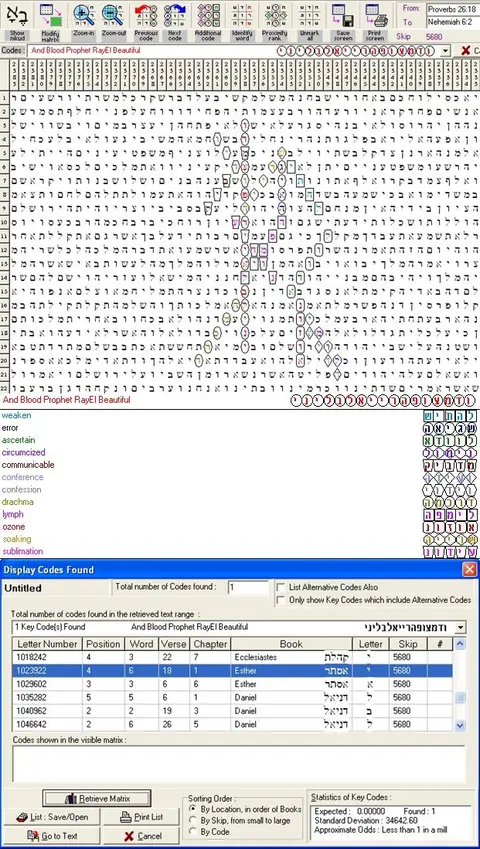
Task: Enable List Alternative Codes Also checkbox
Action: (280, 587)
